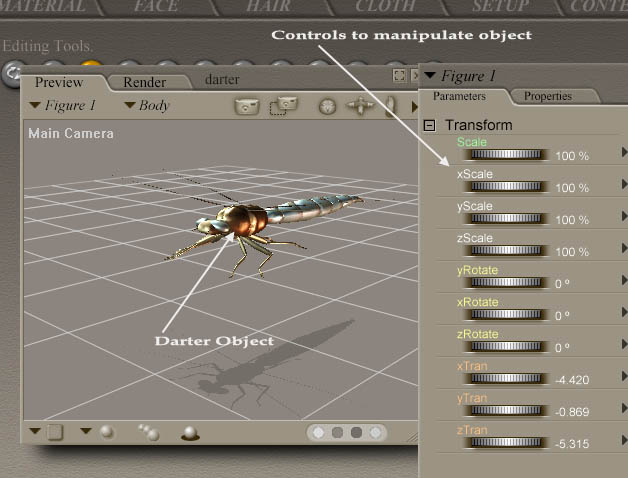Open the CLOTH room tab
This screenshot has height=478, width=628.
point(385,6)
